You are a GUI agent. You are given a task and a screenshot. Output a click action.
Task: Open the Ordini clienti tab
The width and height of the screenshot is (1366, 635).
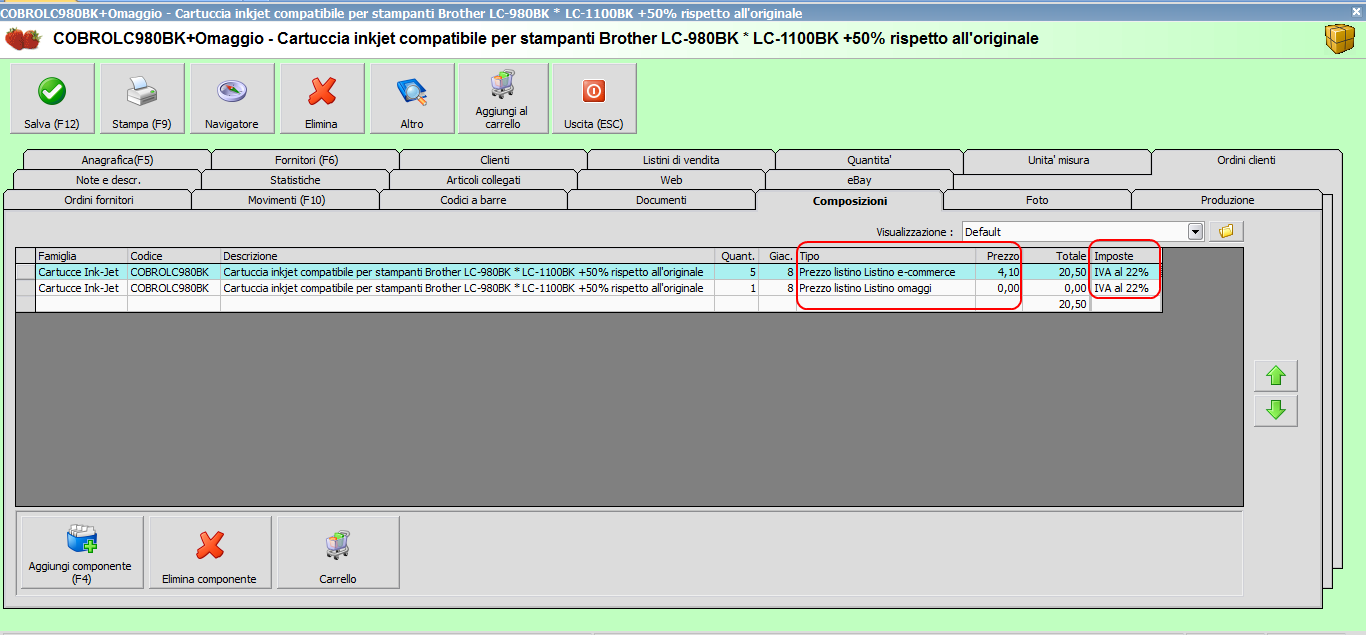pyautogui.click(x=1246, y=160)
